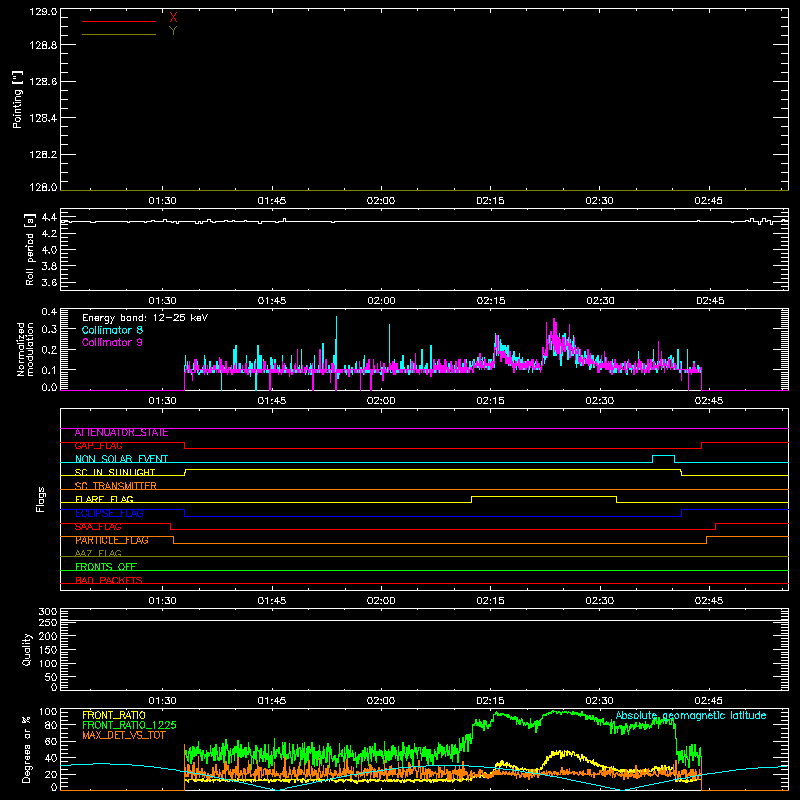Click the blue ECLIPSE_FLAG label
This screenshot has width=800, height=800.
(x=109, y=513)
